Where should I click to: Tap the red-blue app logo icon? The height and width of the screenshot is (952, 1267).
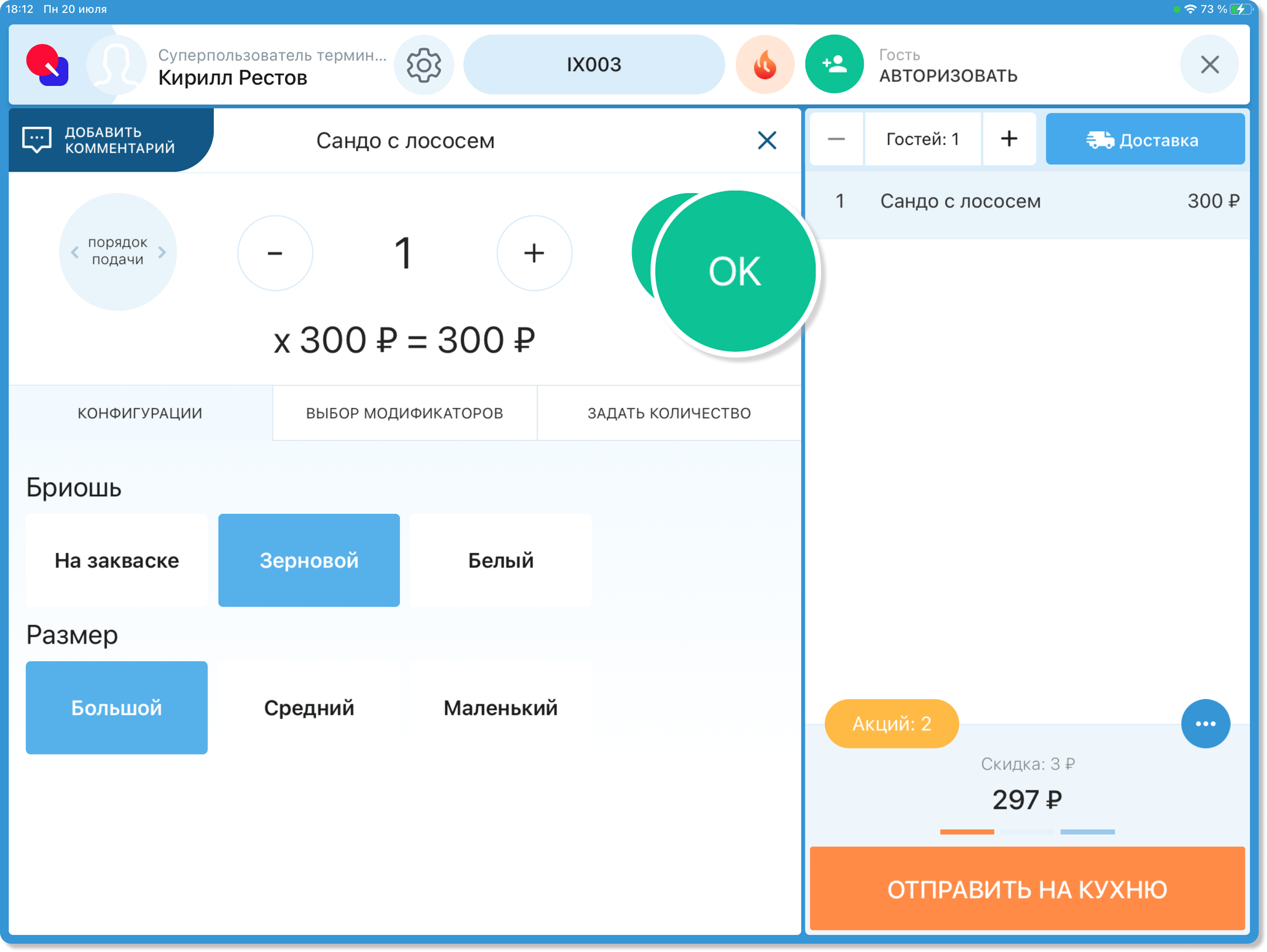click(47, 65)
